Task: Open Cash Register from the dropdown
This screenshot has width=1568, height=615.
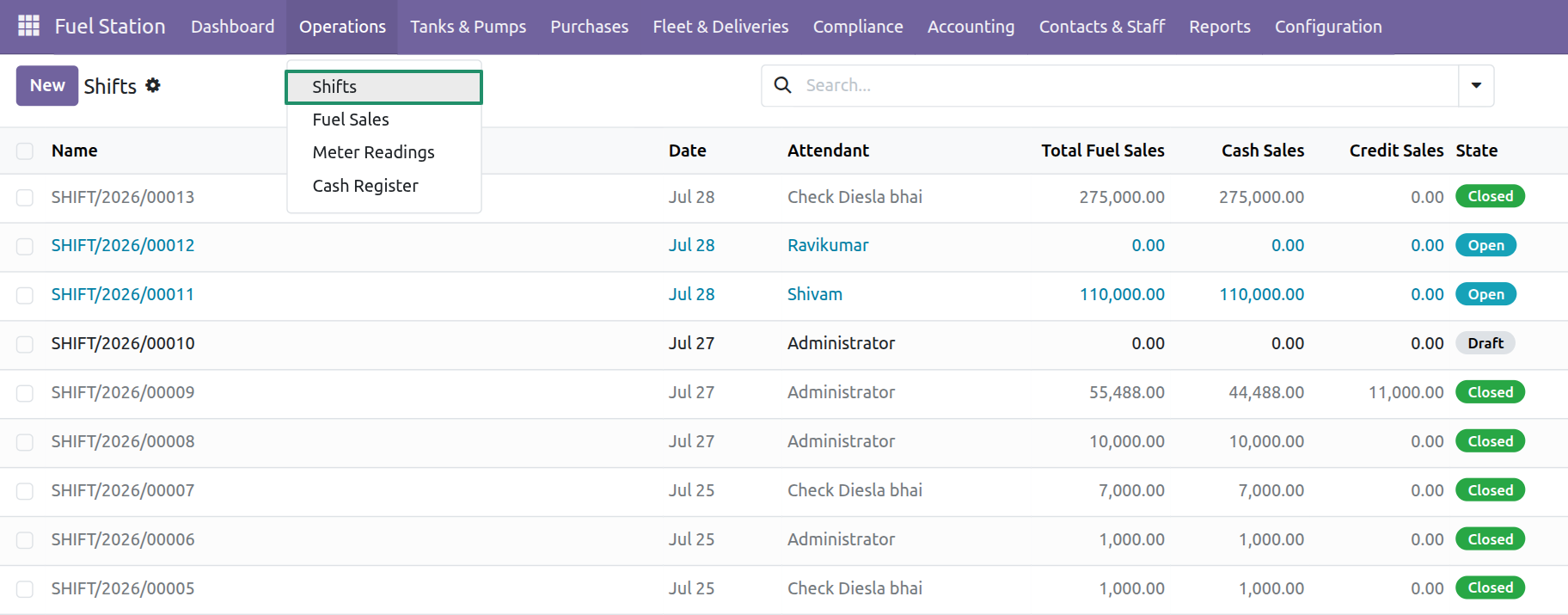Action: click(x=383, y=186)
